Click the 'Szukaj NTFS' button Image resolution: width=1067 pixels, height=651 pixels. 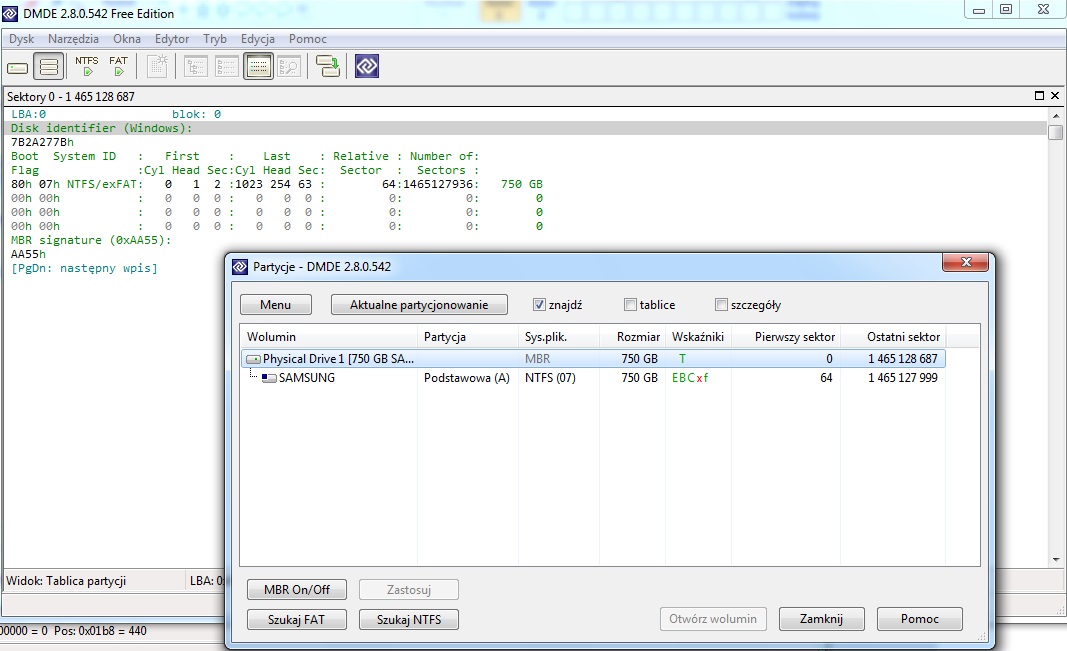tap(409, 620)
